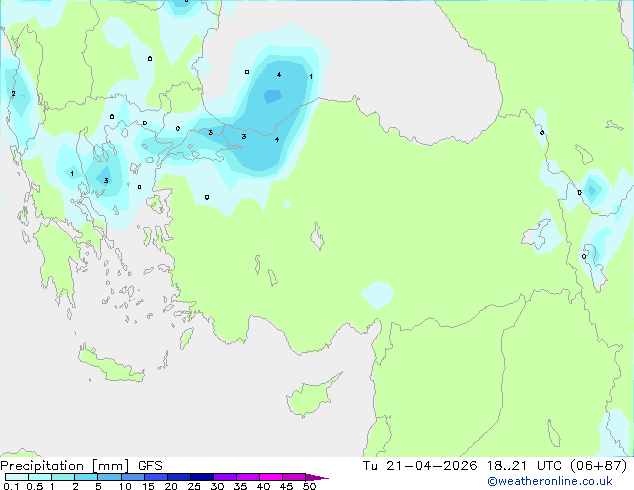Click the above-50 mm arrow tip of legend
Viewport: 634px width, 490px height.
(317, 477)
